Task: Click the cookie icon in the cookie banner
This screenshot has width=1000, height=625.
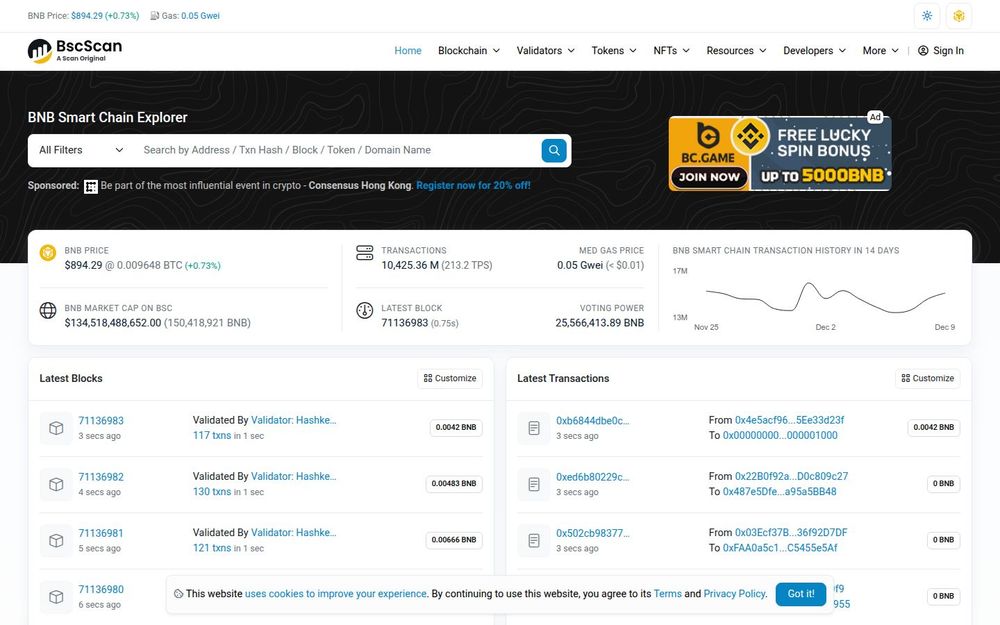Action: (179, 594)
